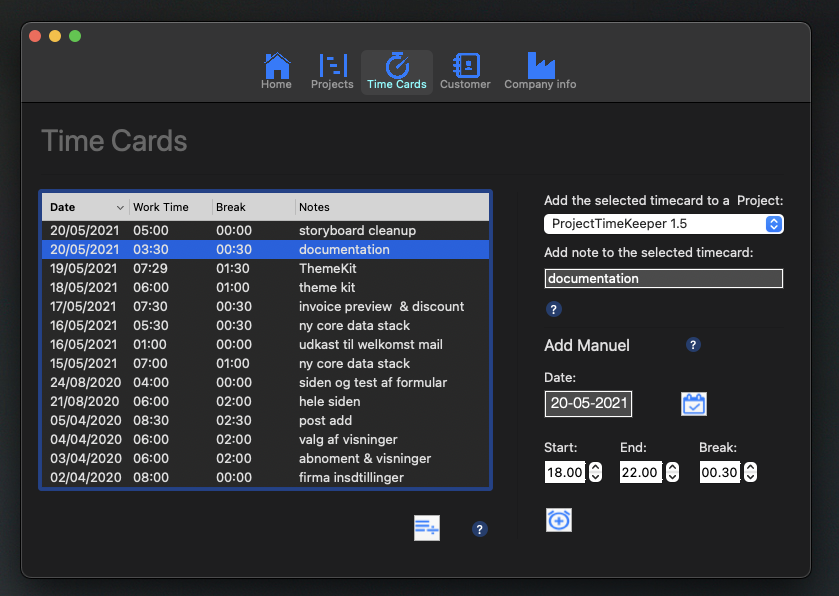Adjust the End time stepper

(x=672, y=472)
